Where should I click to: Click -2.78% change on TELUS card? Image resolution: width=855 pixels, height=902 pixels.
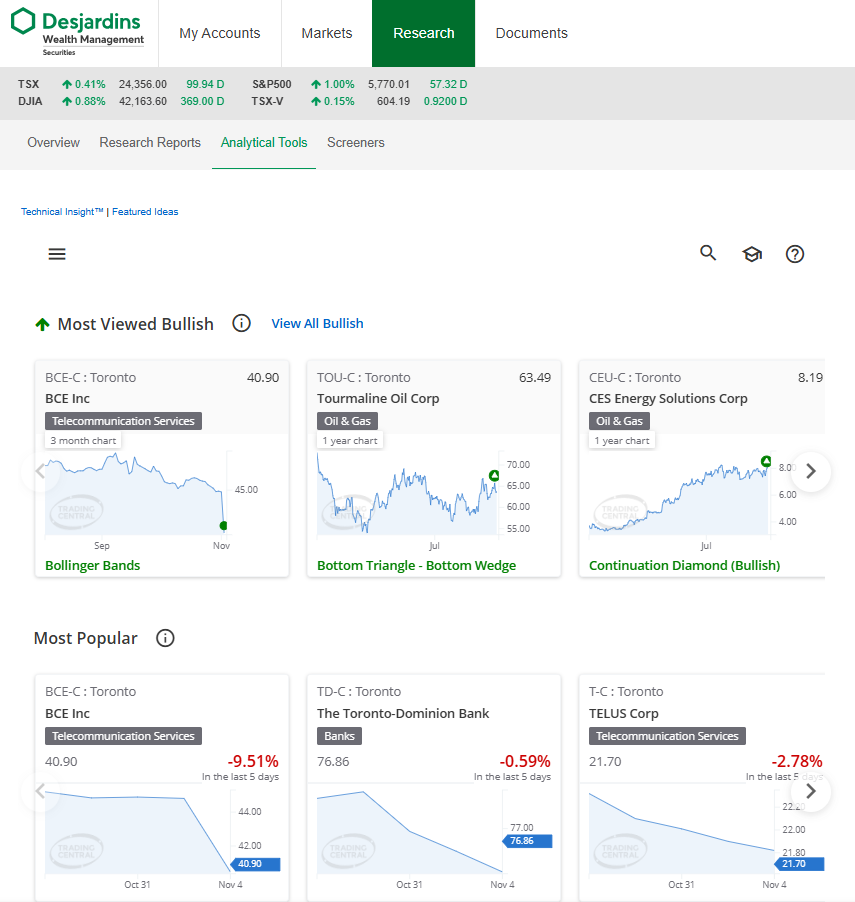[797, 761]
